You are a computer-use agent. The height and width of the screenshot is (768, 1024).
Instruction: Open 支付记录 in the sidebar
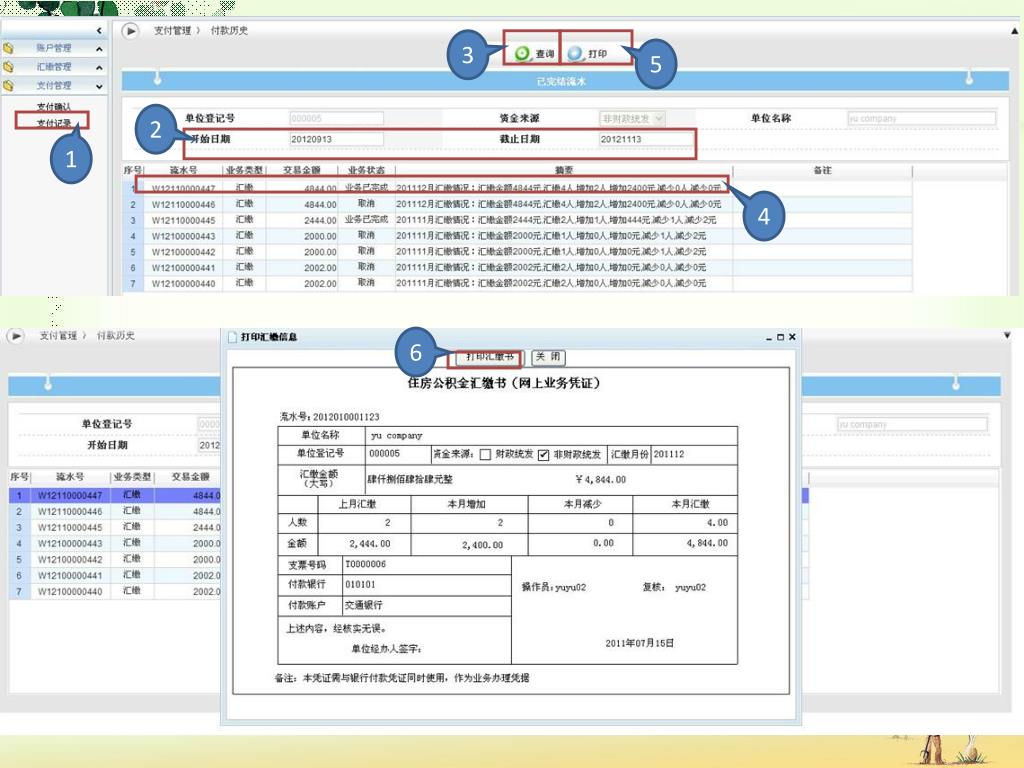[x=53, y=123]
